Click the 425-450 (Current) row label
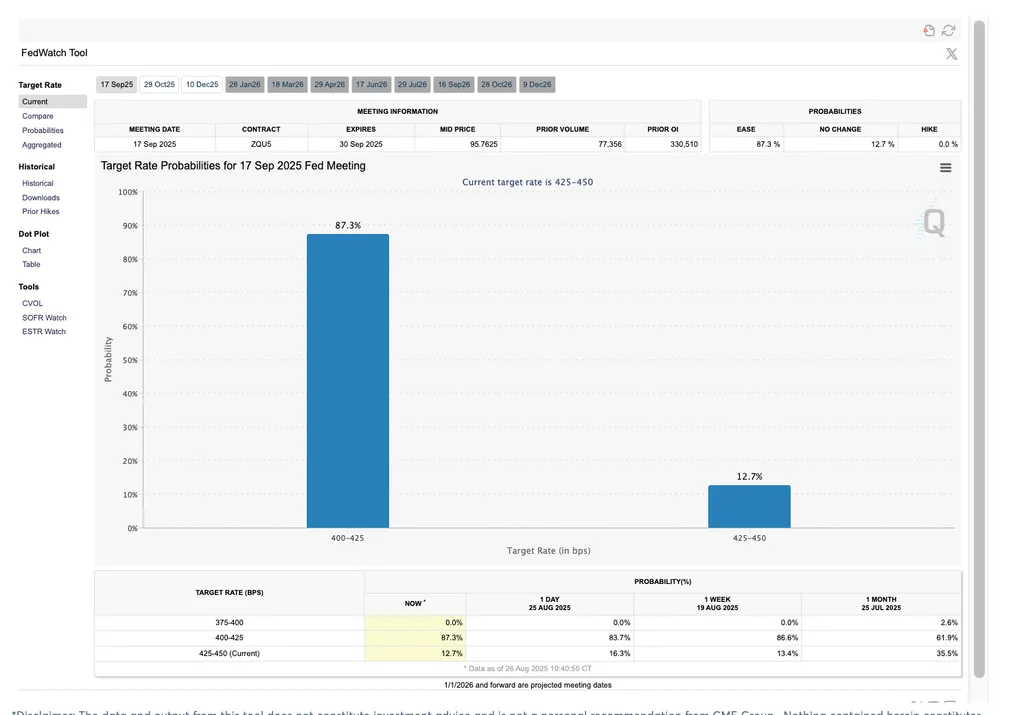This screenshot has width=1024, height=715. point(229,654)
